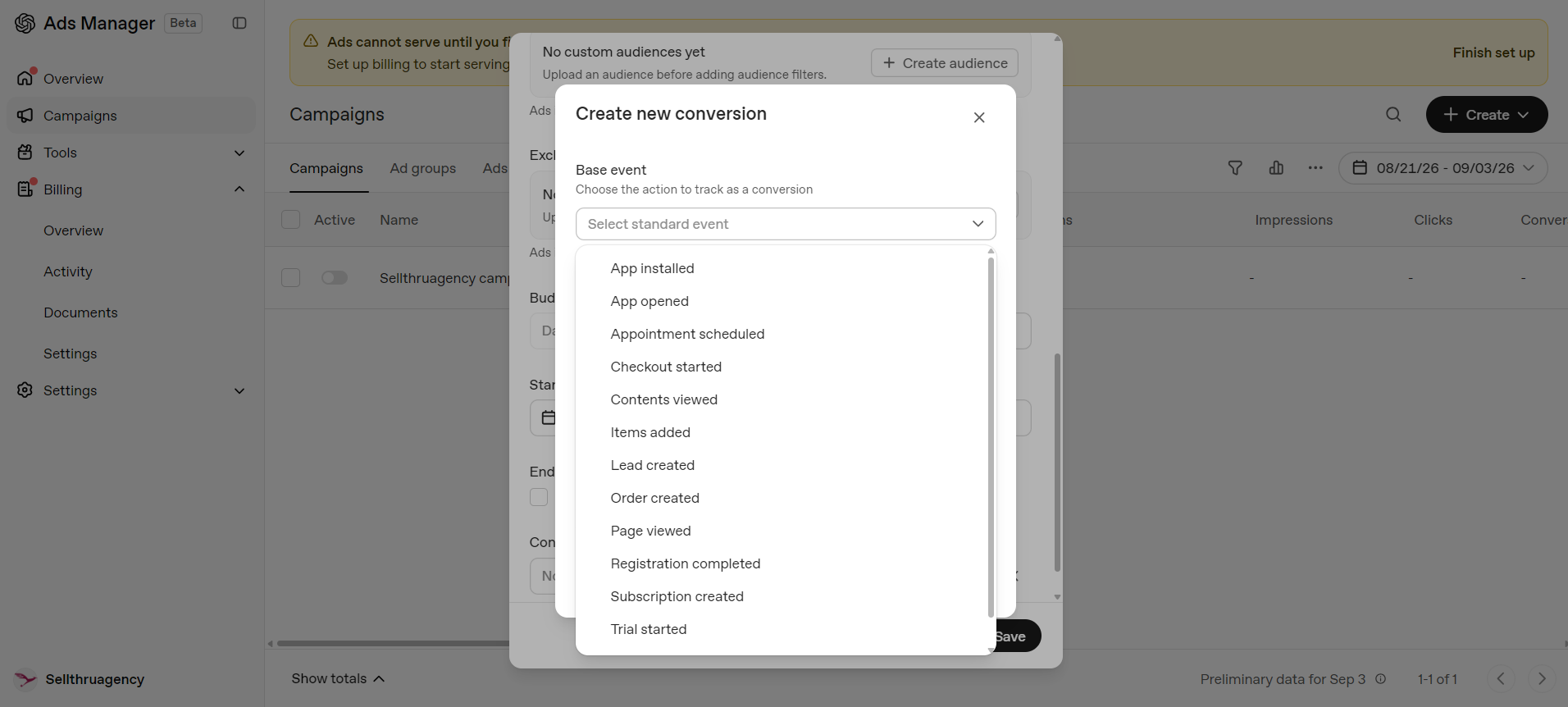Click the Create audience button
Viewport: 1568px width, 707px height.
coord(945,63)
